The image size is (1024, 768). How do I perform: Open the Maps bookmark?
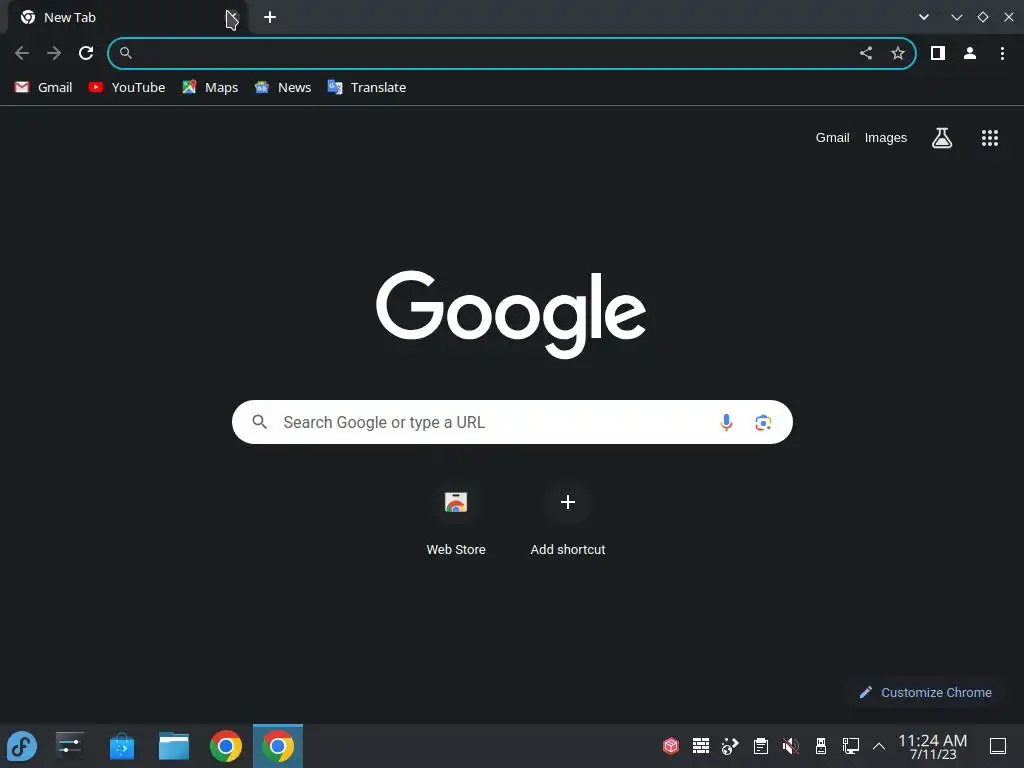(x=210, y=88)
